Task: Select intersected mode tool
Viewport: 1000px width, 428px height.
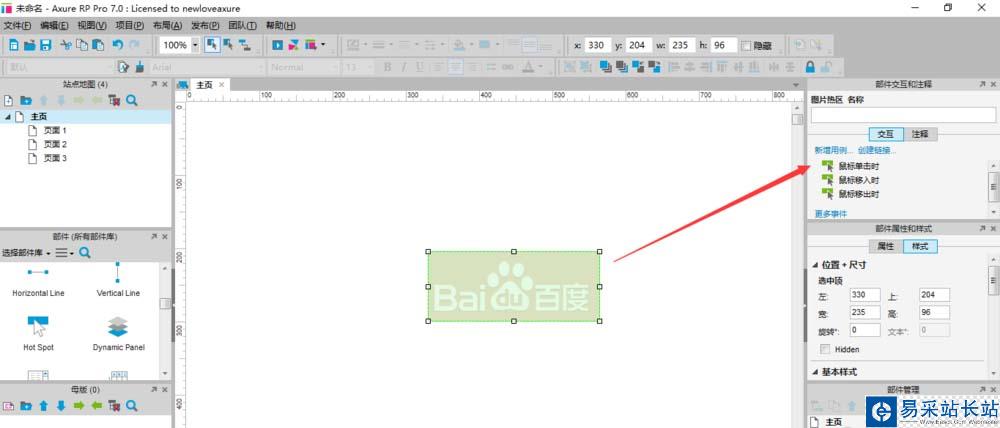Action: 212,45
